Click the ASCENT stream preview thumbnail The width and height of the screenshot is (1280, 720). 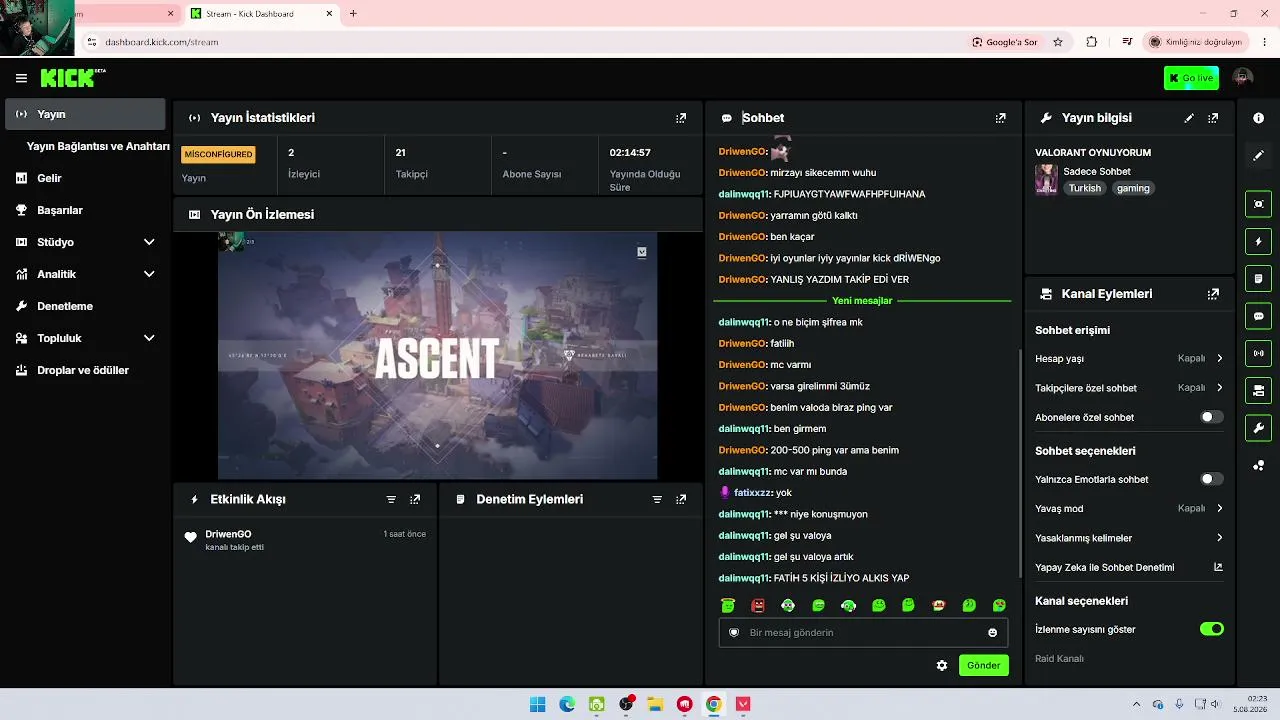tap(437, 356)
